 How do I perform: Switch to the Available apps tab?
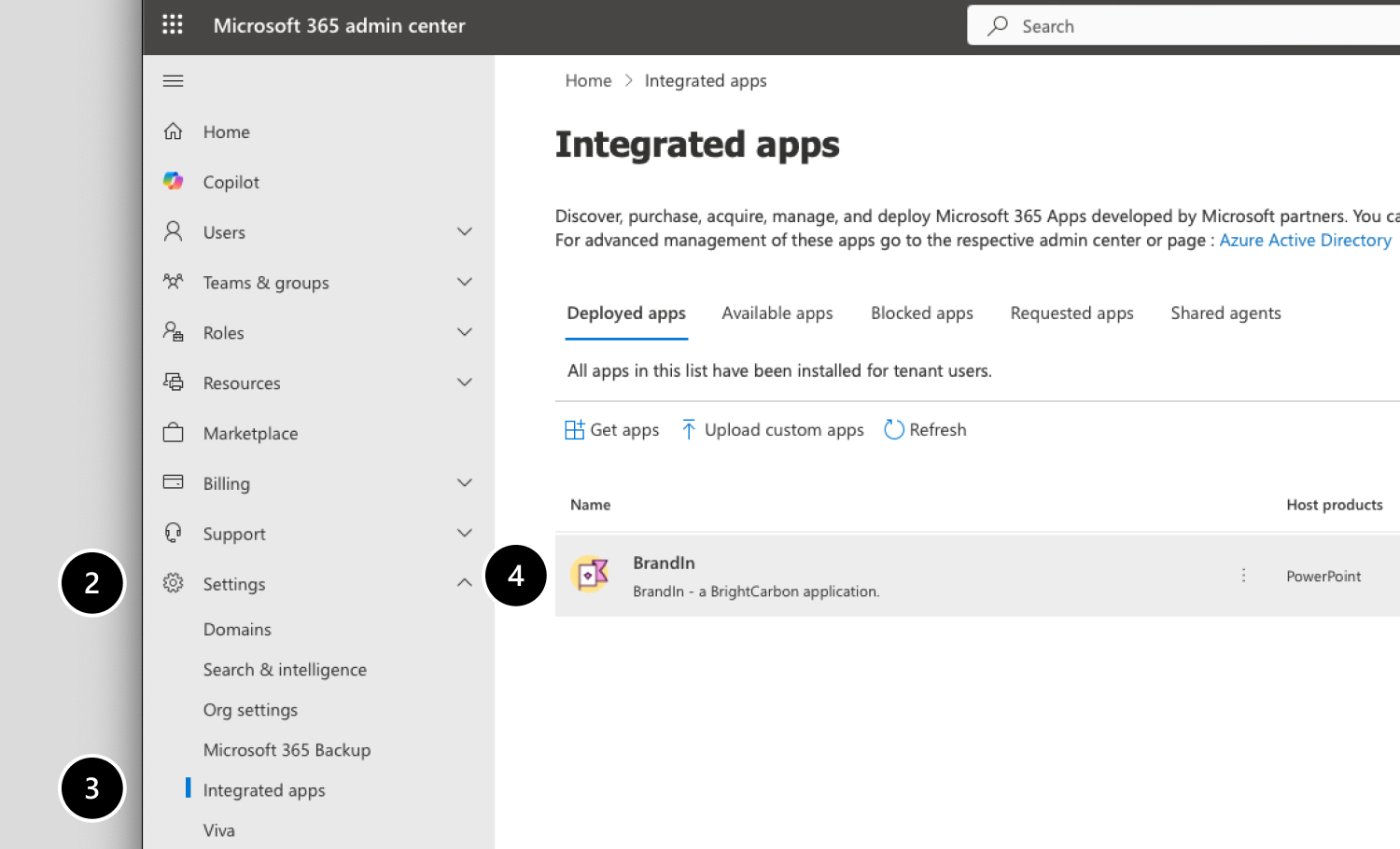777,313
